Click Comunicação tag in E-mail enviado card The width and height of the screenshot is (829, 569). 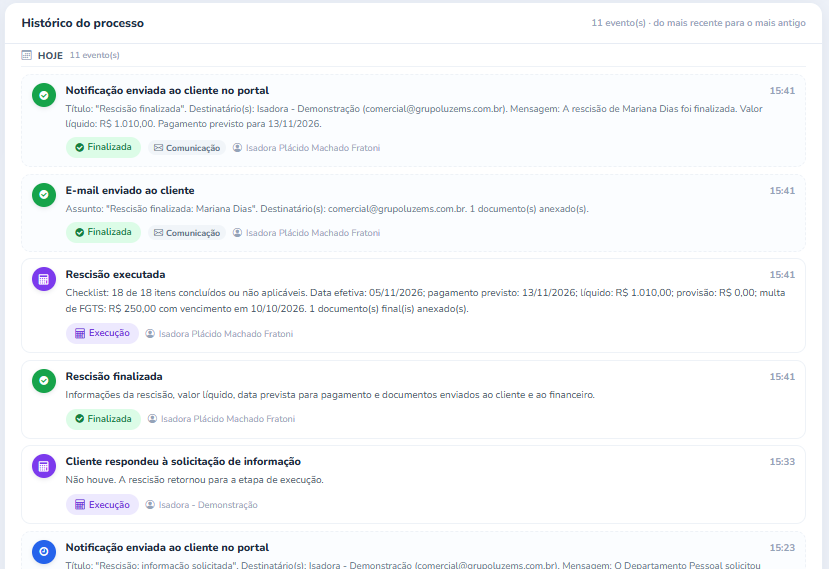[x=187, y=233]
